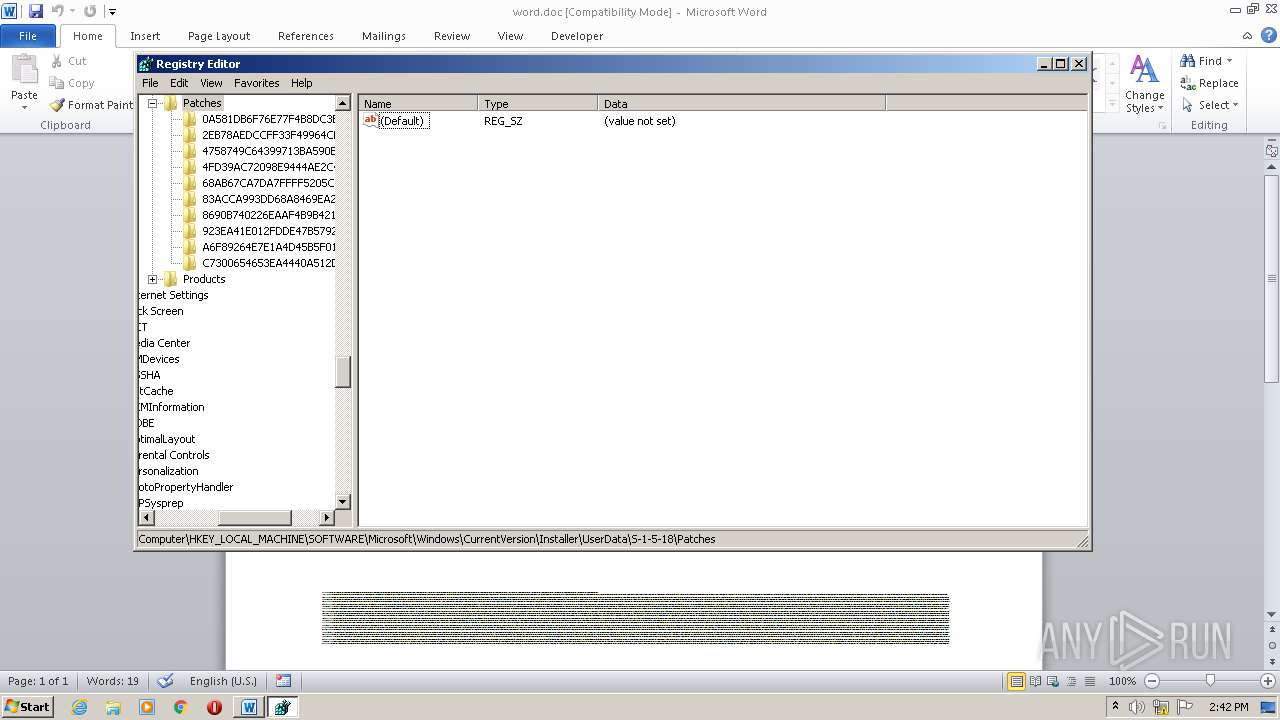Open the Registry Editor File menu
The image size is (1280, 720).
150,83
